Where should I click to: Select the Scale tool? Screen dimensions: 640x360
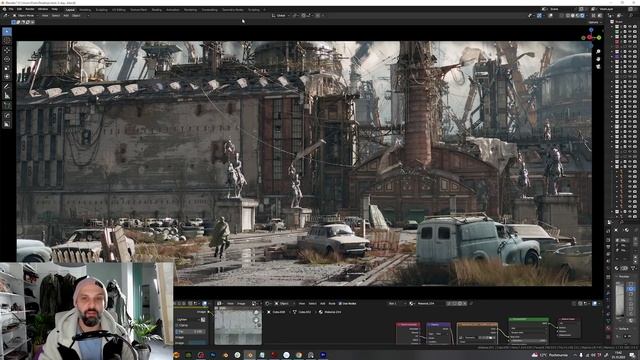[x=7, y=68]
